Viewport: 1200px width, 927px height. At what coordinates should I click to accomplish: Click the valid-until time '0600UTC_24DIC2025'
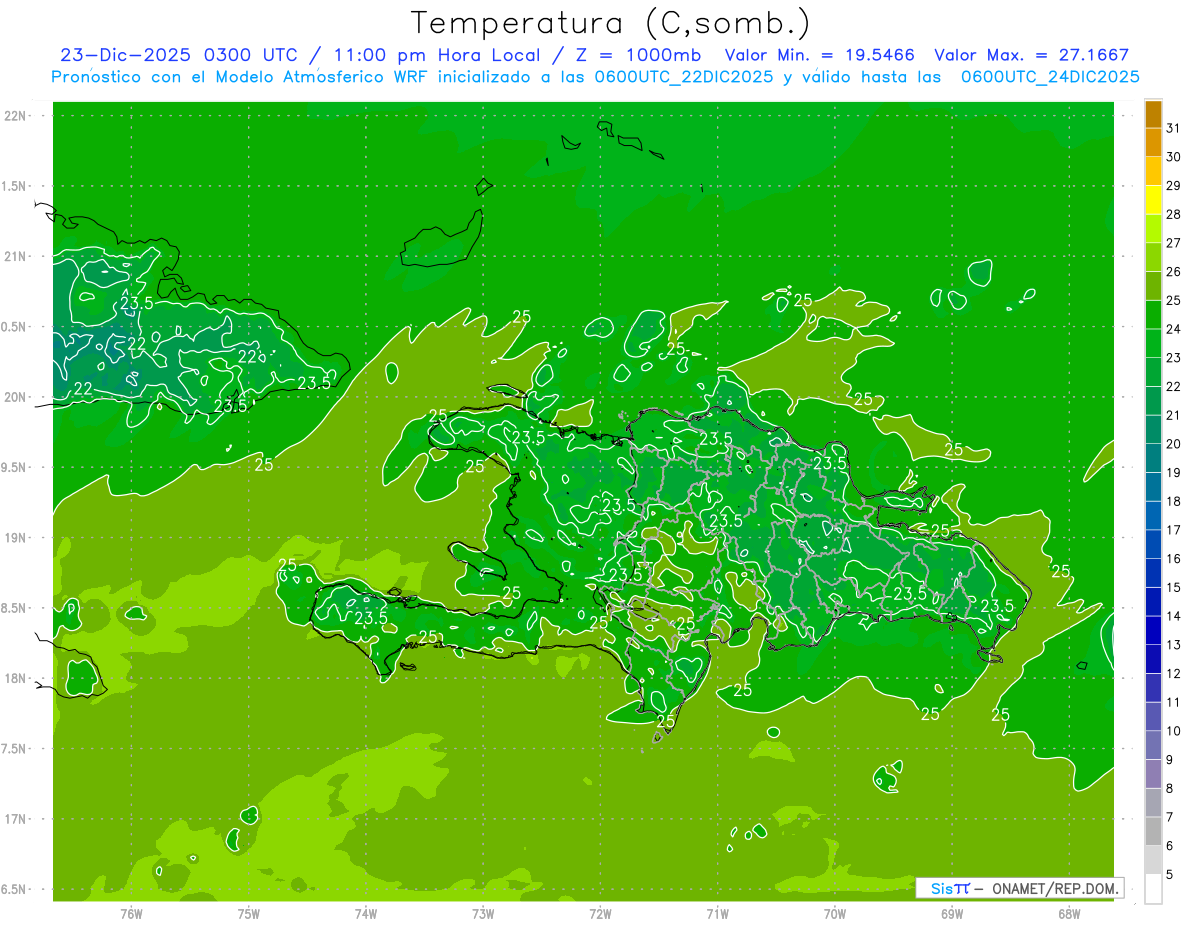[x=1050, y=77]
